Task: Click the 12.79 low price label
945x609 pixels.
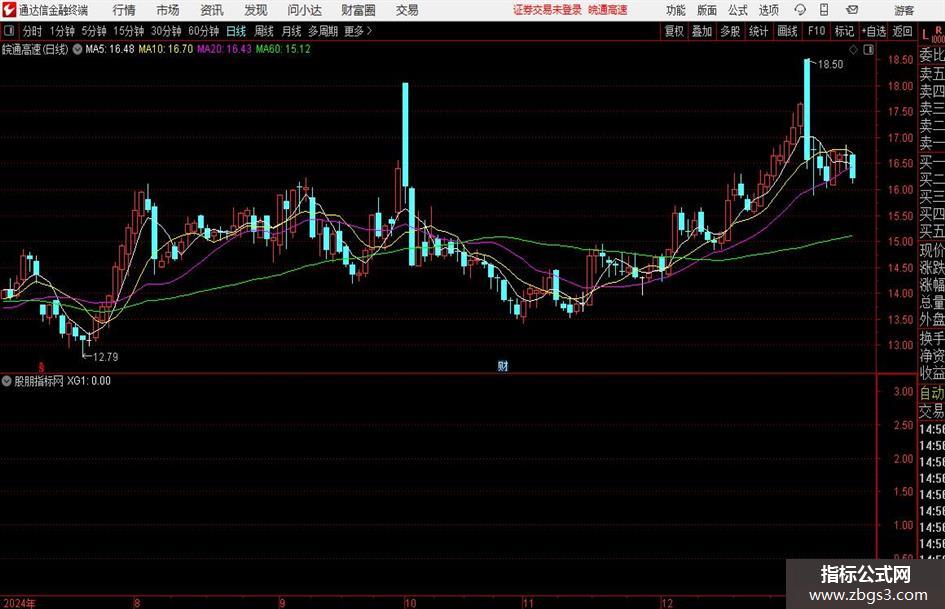Action: 105,357
